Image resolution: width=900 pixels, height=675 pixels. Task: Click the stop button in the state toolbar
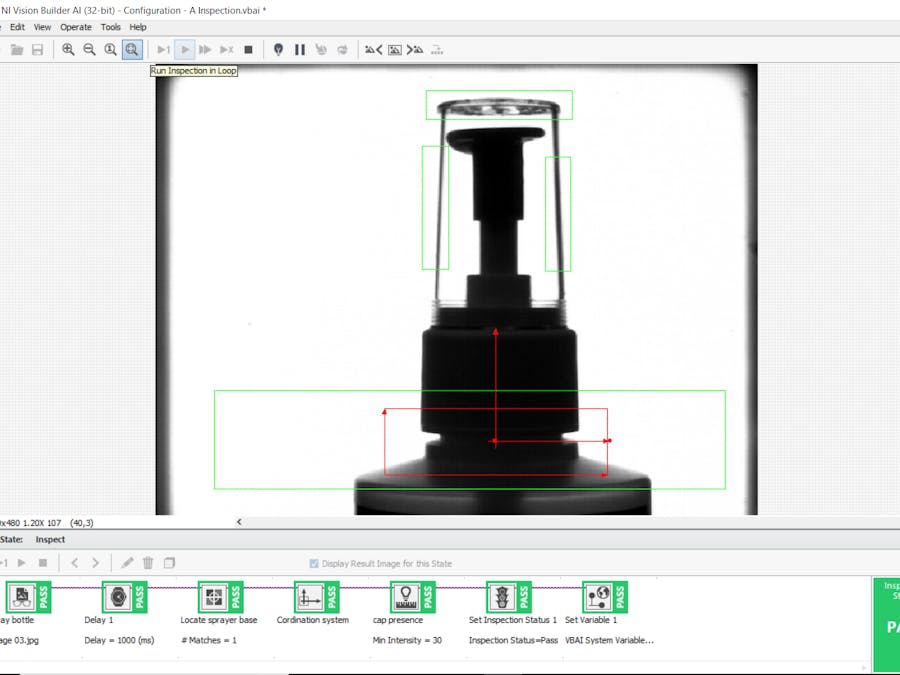(x=43, y=563)
